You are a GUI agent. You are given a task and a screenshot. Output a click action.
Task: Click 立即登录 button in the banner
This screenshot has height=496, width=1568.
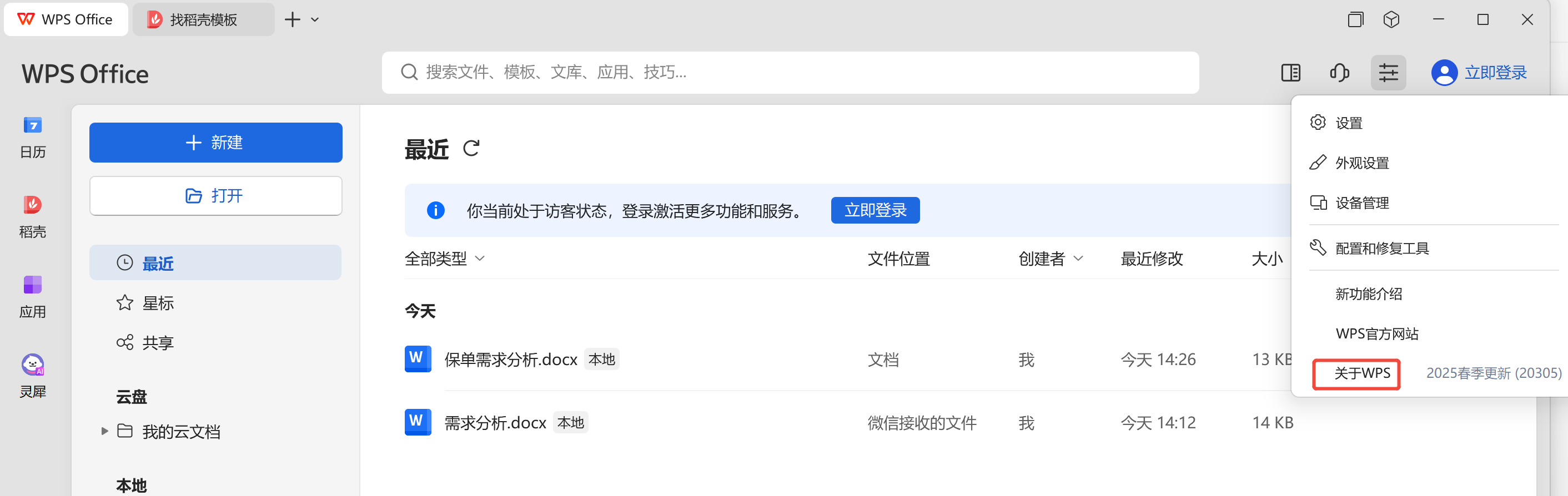point(875,210)
